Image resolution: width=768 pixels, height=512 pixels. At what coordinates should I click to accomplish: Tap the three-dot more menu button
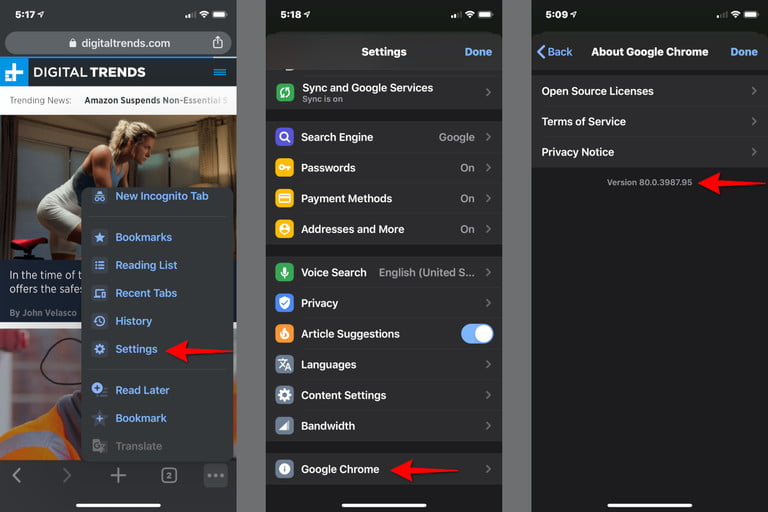216,475
